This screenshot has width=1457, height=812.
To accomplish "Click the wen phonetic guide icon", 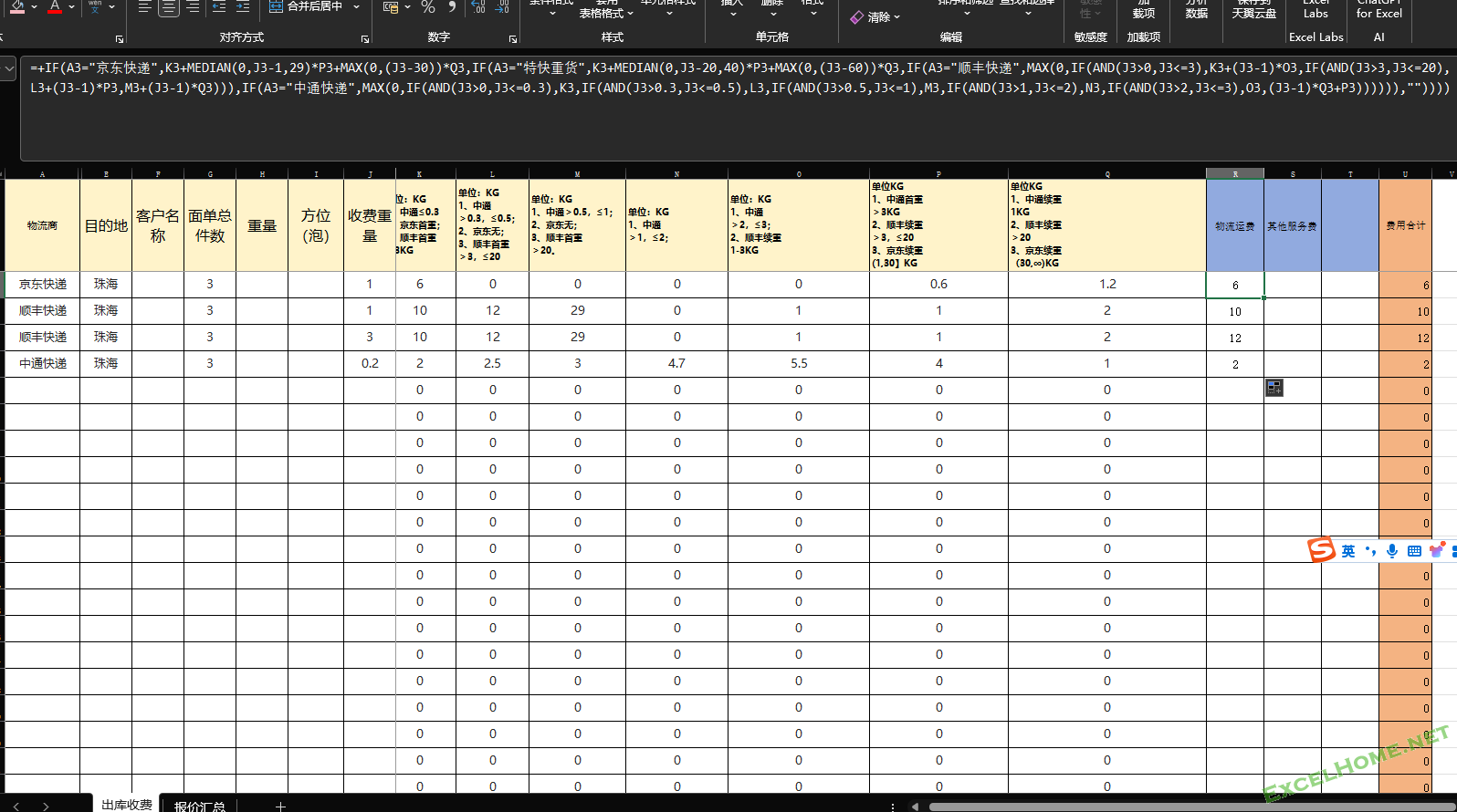I will coord(95,6).
